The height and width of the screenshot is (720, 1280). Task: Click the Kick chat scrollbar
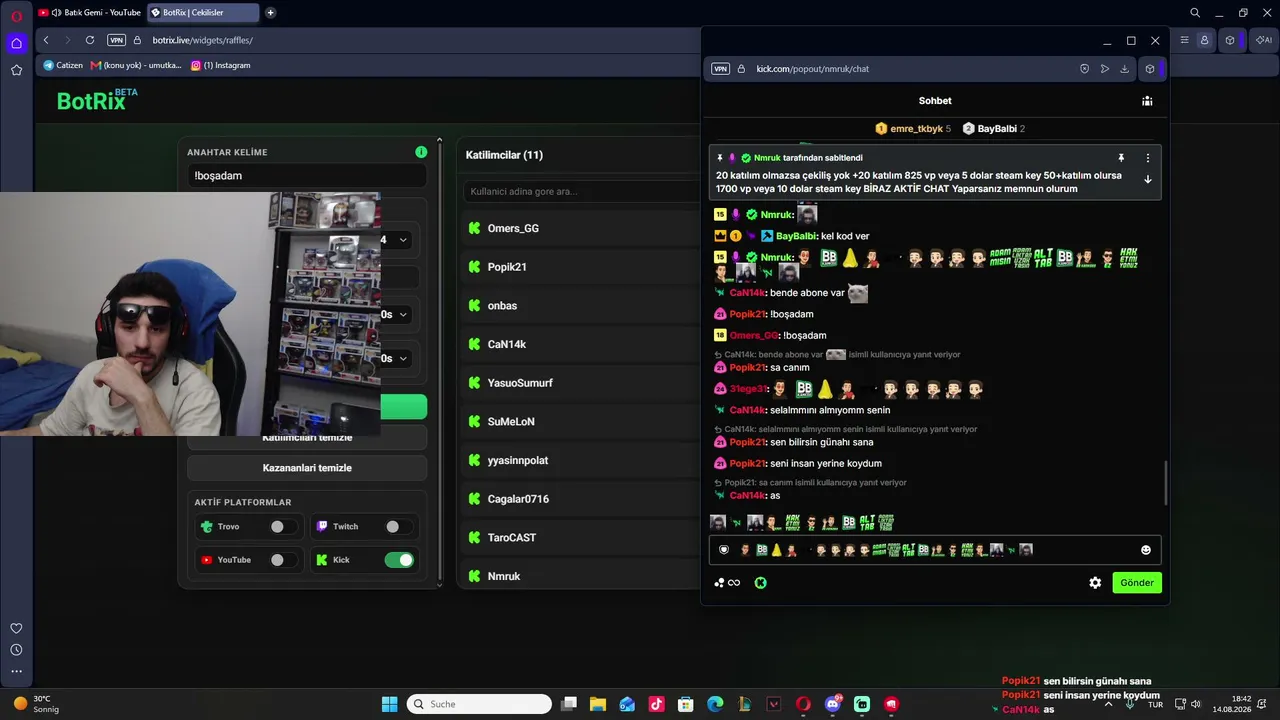pyautogui.click(x=1166, y=483)
